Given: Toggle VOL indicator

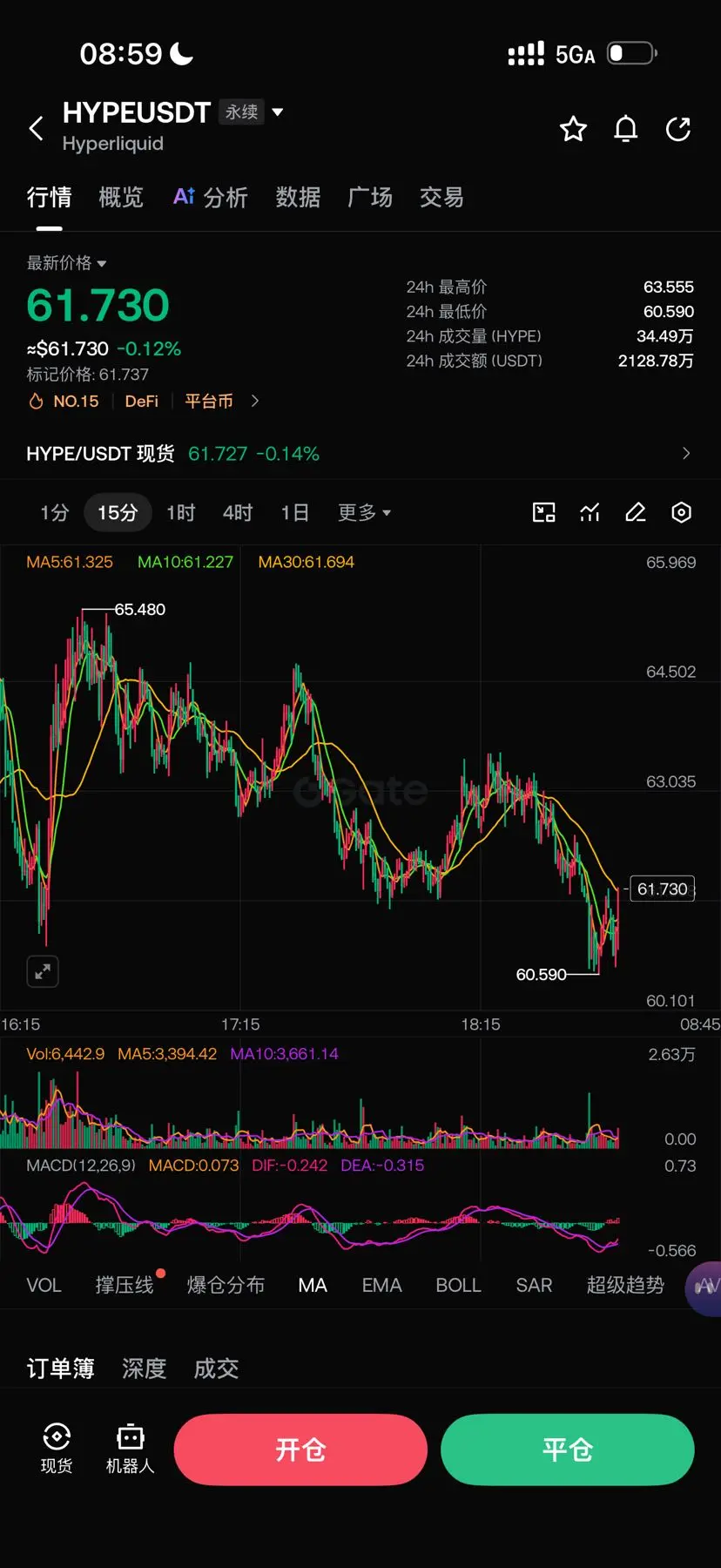Looking at the screenshot, I should (44, 1285).
